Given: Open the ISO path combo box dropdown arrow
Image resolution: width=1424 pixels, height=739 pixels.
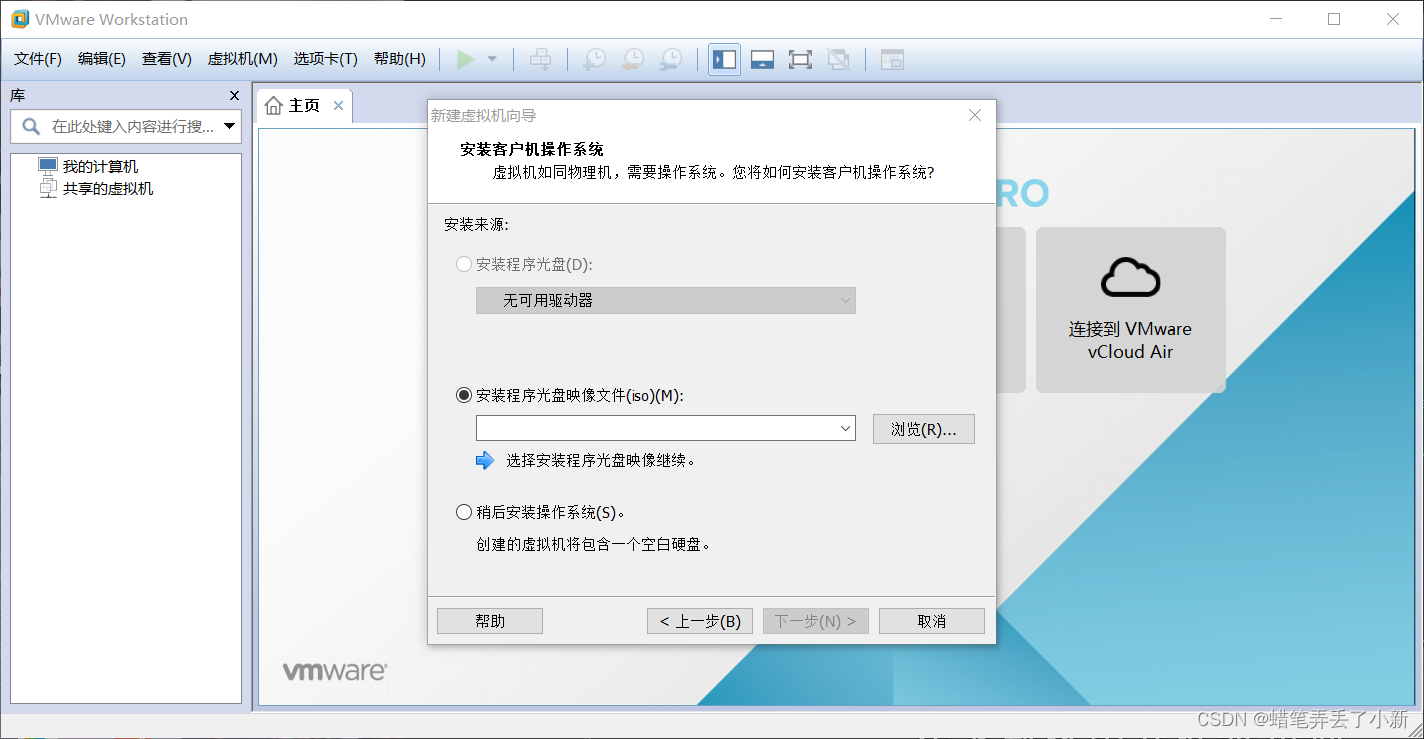Looking at the screenshot, I should [x=847, y=429].
